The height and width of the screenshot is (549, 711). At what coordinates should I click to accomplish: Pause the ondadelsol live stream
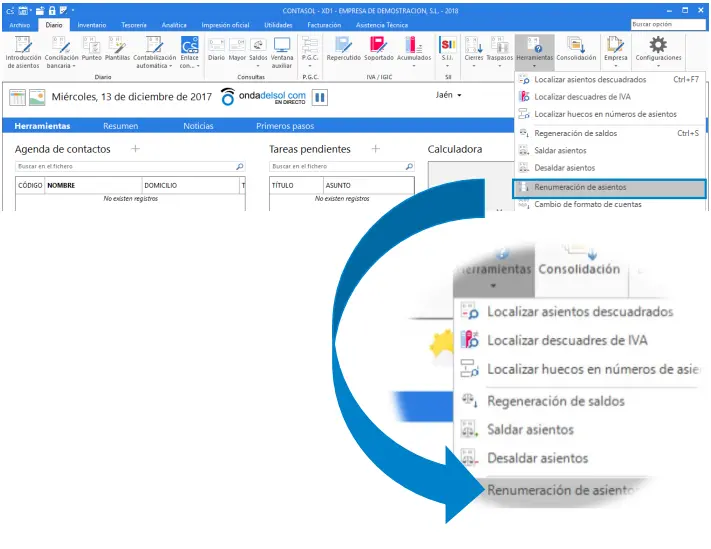[320, 97]
